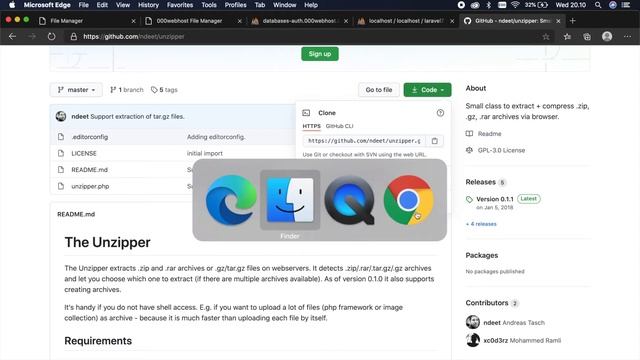Open macOS Control Center icon

click(x=626, y=5)
